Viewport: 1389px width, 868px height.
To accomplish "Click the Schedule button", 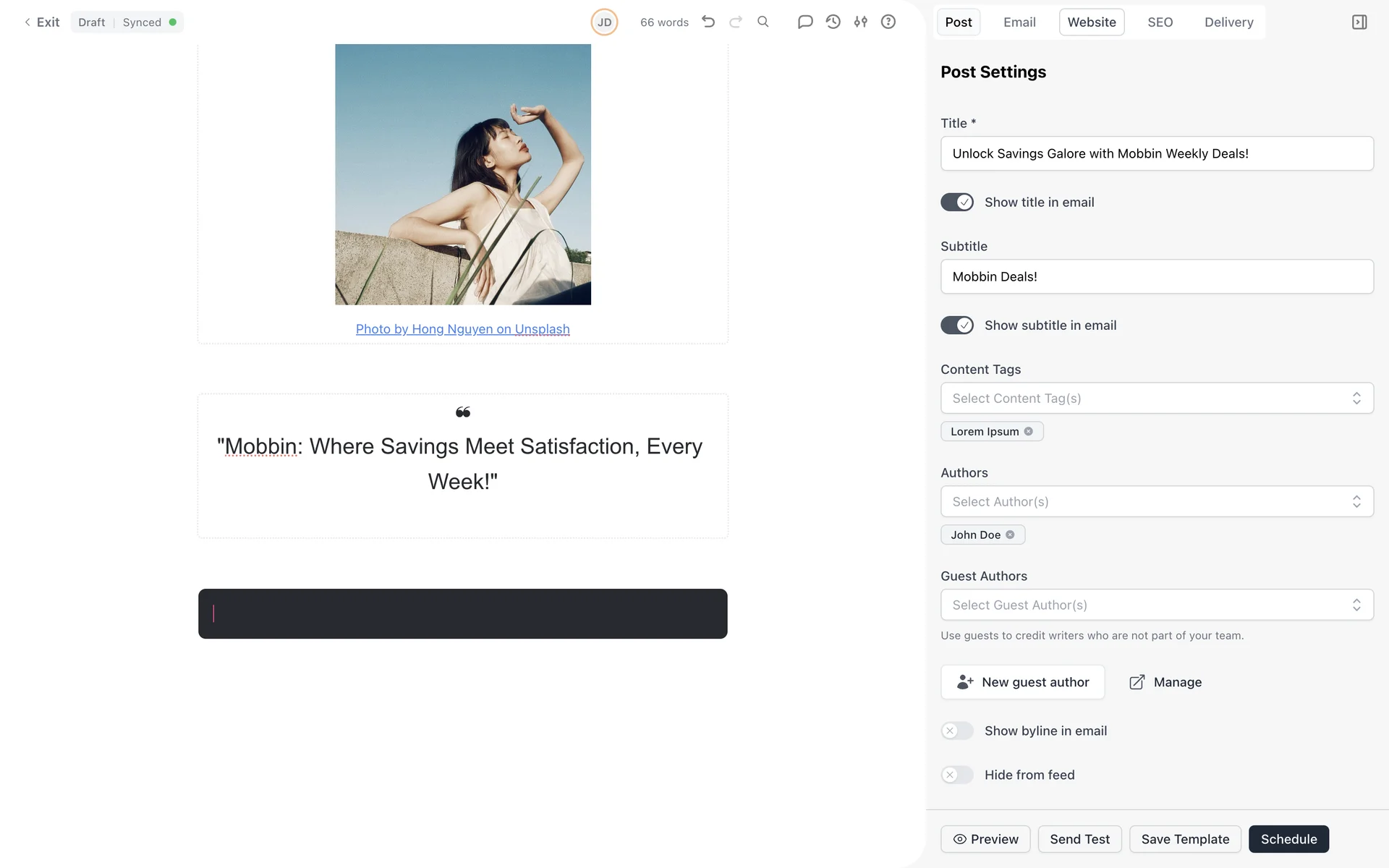I will click(x=1288, y=839).
